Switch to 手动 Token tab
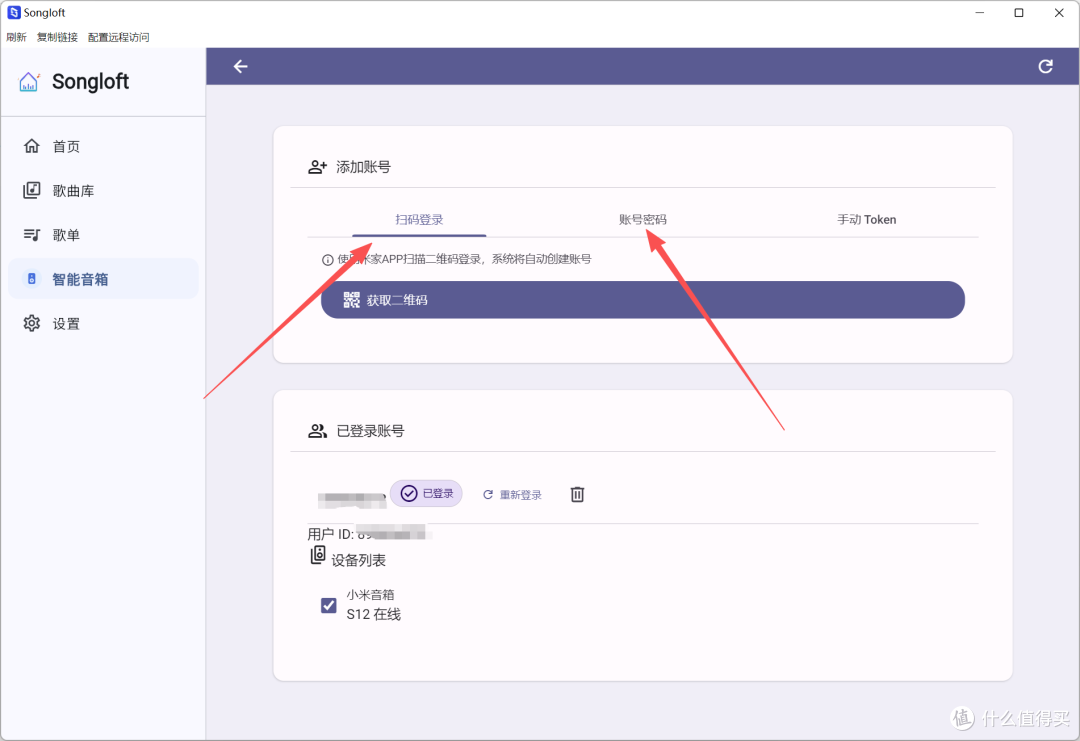 click(x=866, y=220)
